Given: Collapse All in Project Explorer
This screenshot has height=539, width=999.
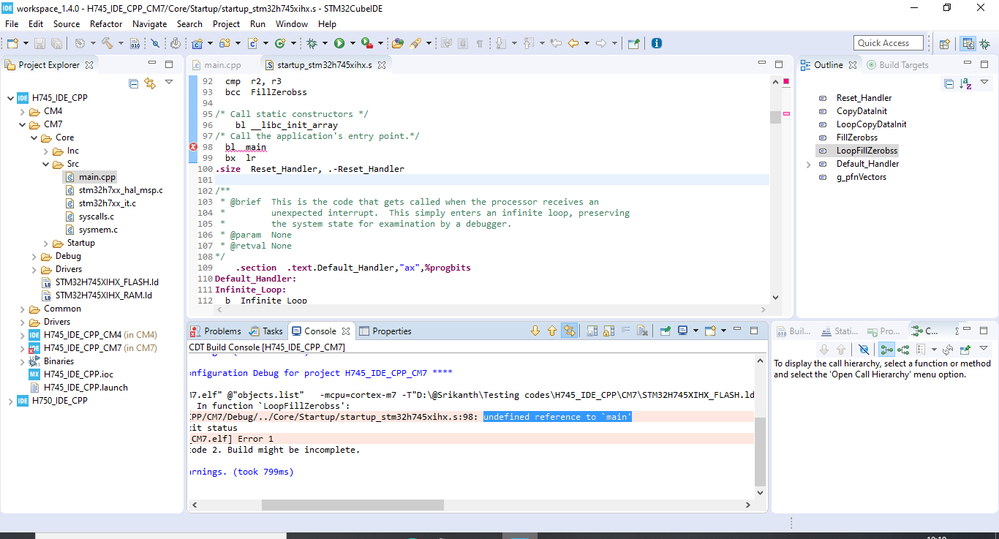Looking at the screenshot, I should [133, 83].
